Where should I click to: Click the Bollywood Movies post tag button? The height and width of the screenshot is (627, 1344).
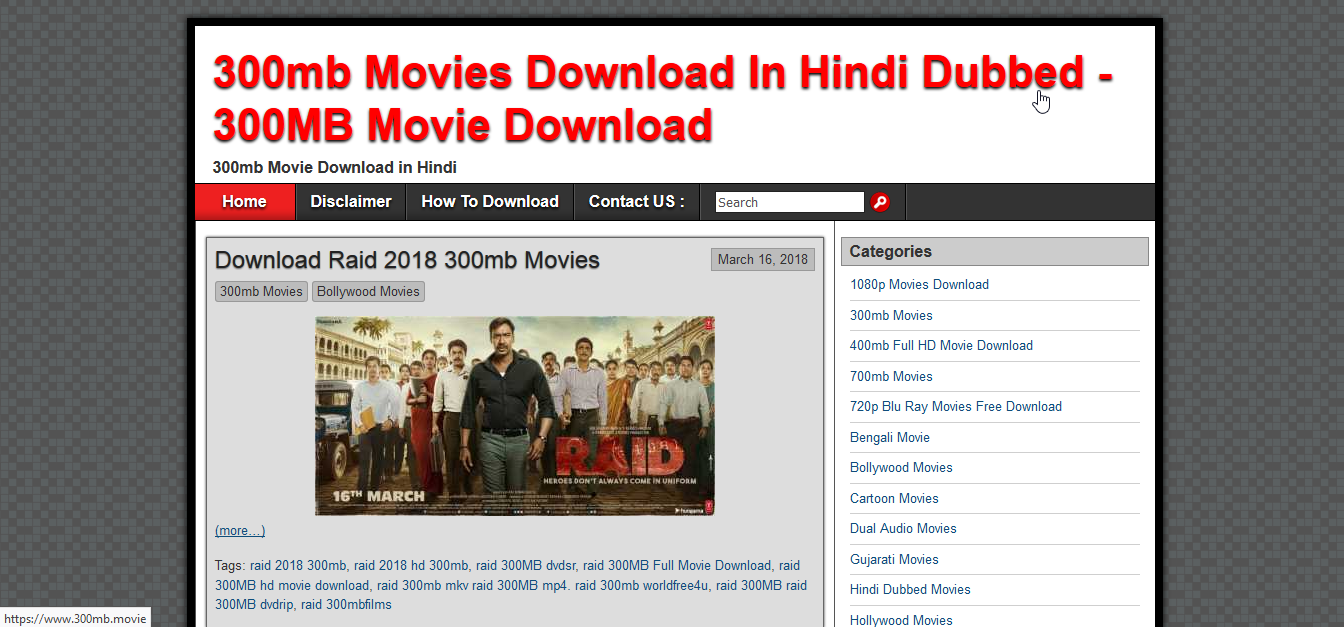pos(368,291)
